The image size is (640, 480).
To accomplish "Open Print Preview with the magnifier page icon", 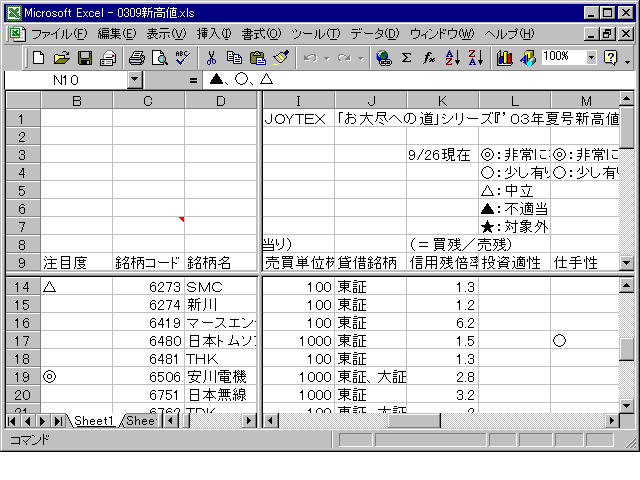I will click(x=160, y=58).
